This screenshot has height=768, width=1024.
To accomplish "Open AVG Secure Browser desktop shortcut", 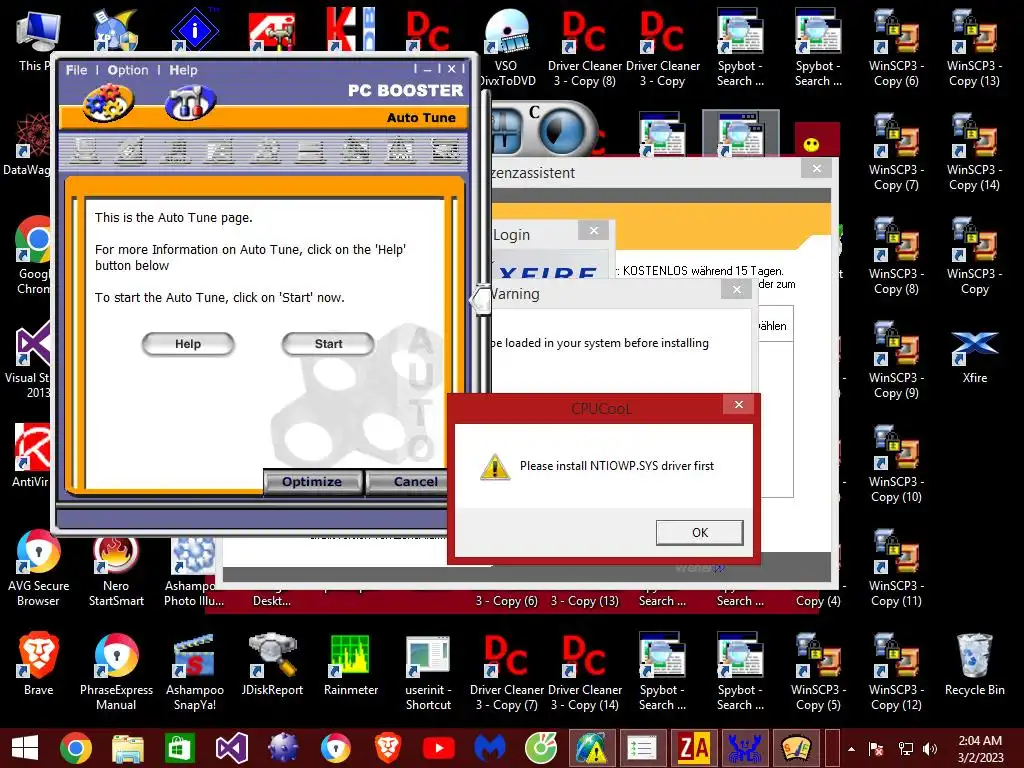I will 38,567.
